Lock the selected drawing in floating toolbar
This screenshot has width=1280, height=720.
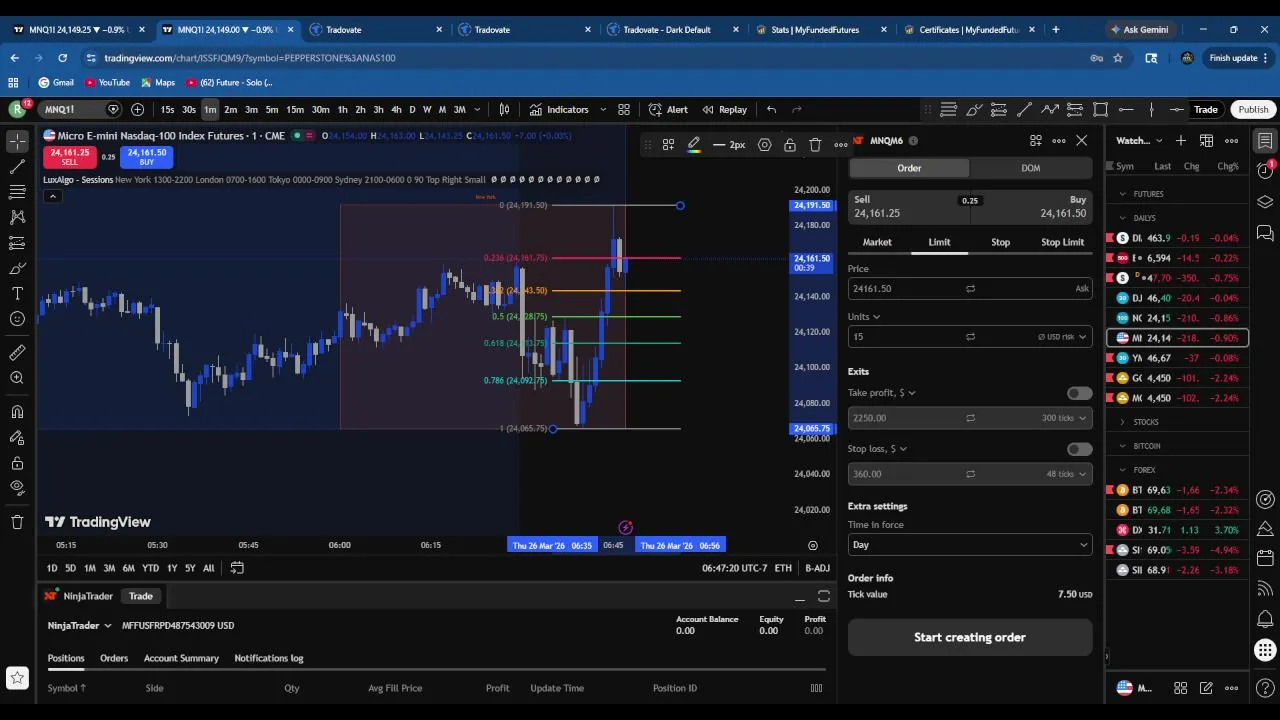790,145
